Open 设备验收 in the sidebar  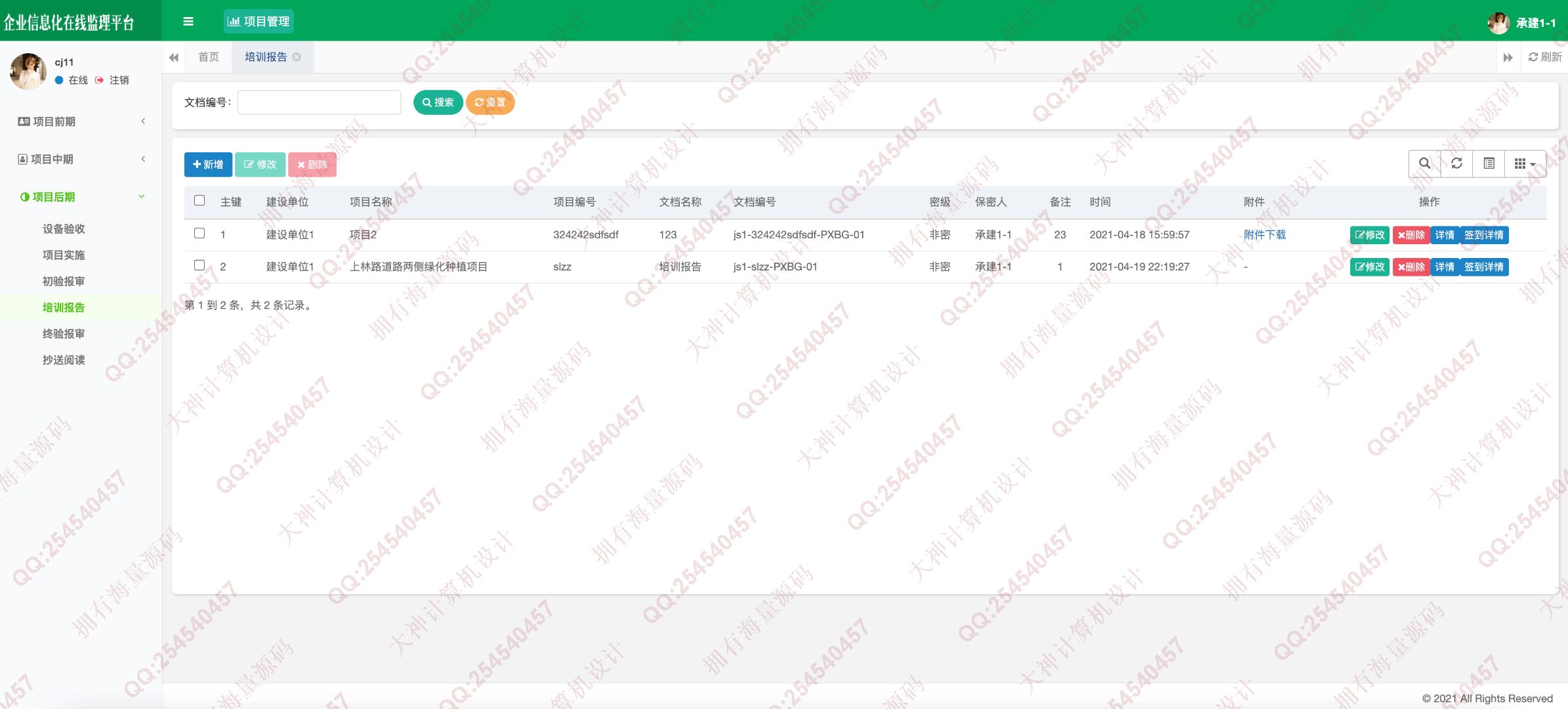(x=64, y=228)
